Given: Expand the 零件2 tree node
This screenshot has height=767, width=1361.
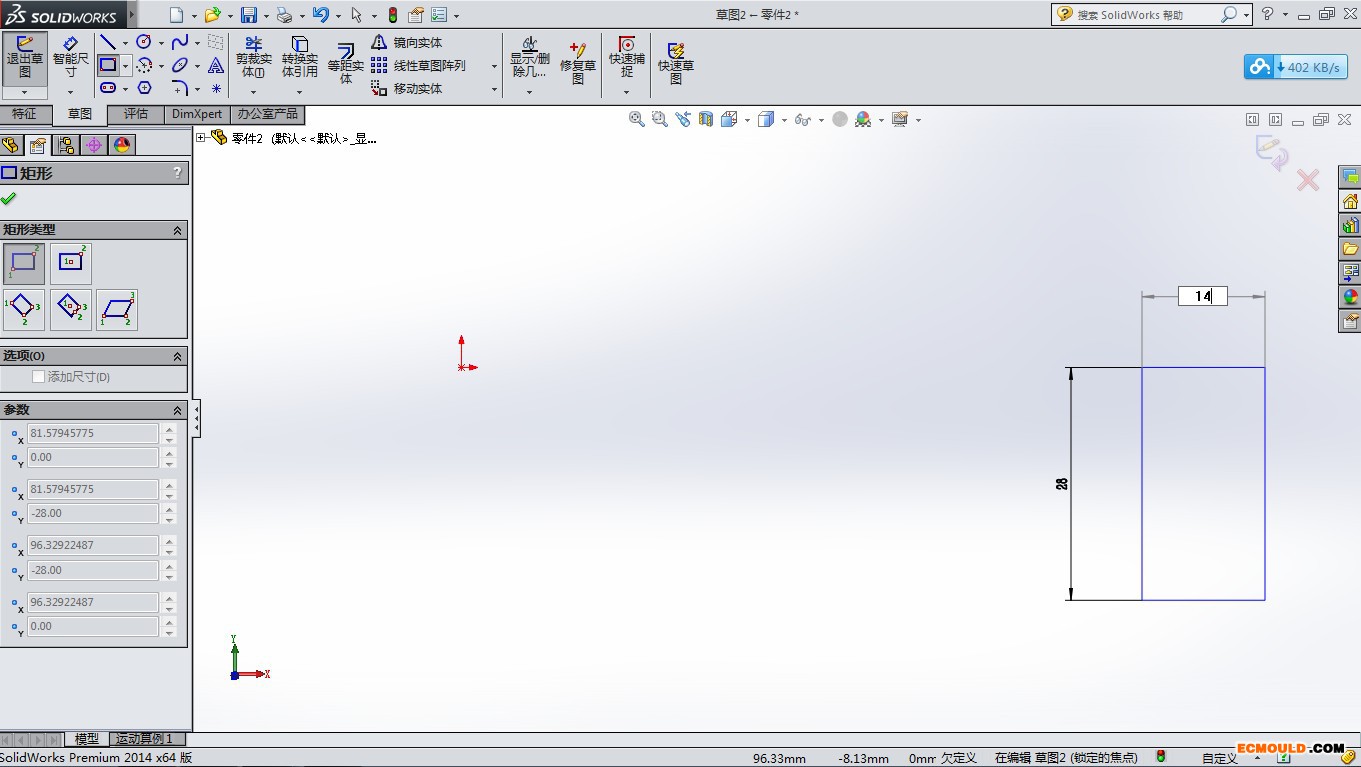Looking at the screenshot, I should [x=201, y=138].
